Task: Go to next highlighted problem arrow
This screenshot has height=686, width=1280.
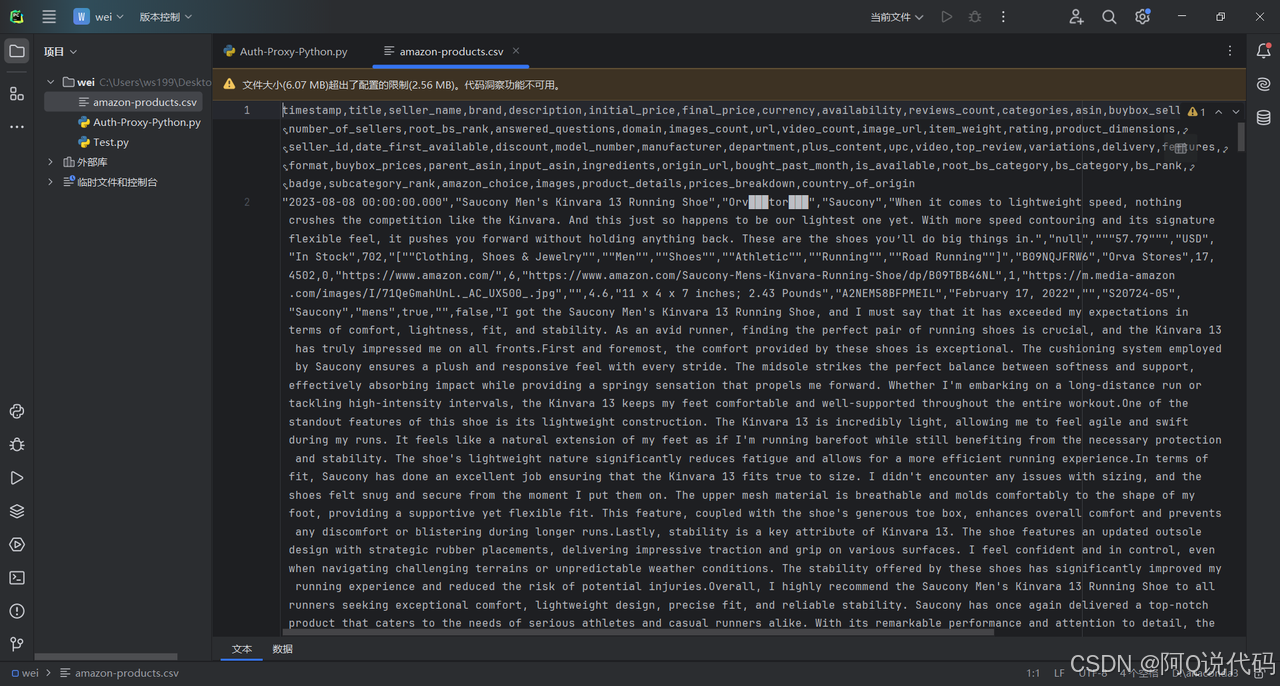Action: 1236,112
